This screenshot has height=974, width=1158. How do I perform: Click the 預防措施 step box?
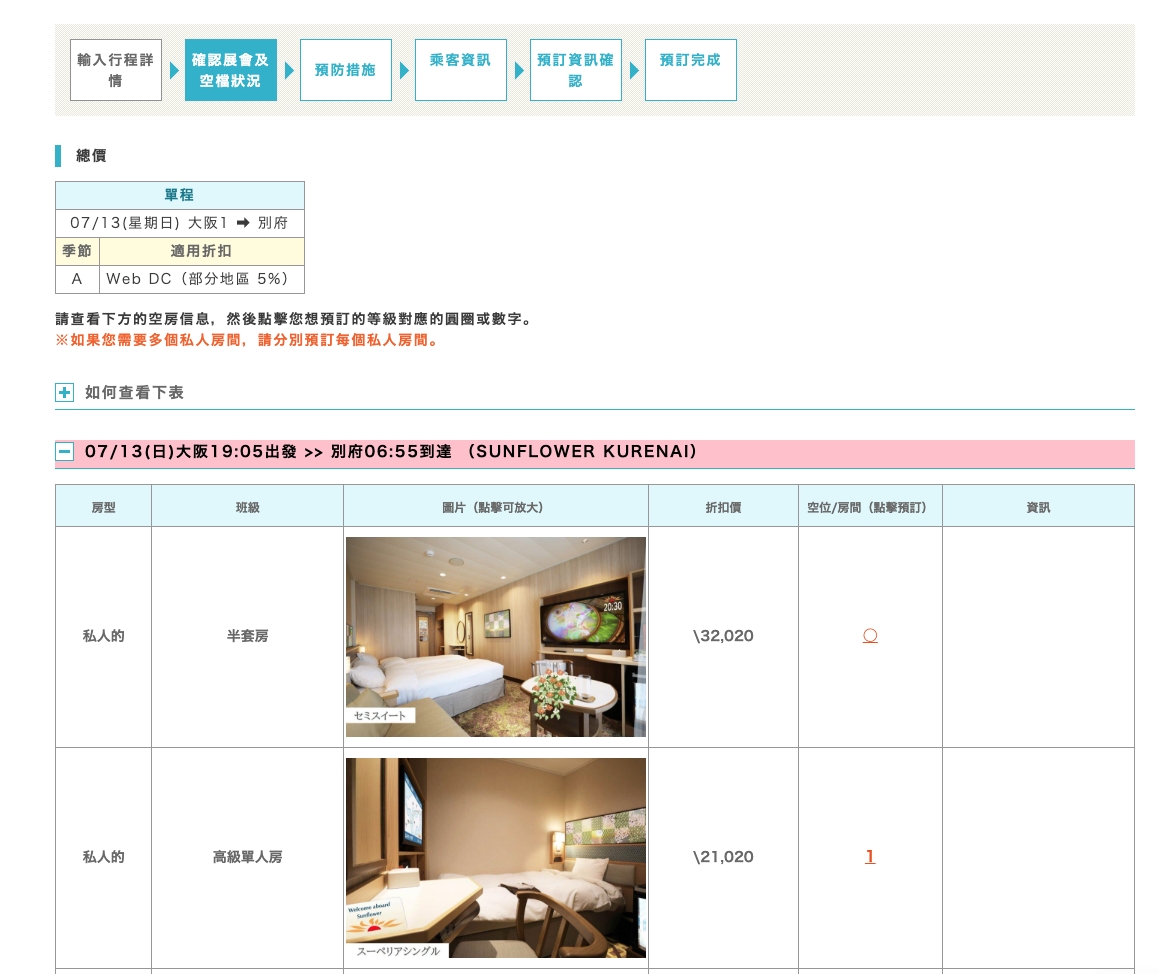[x=346, y=70]
